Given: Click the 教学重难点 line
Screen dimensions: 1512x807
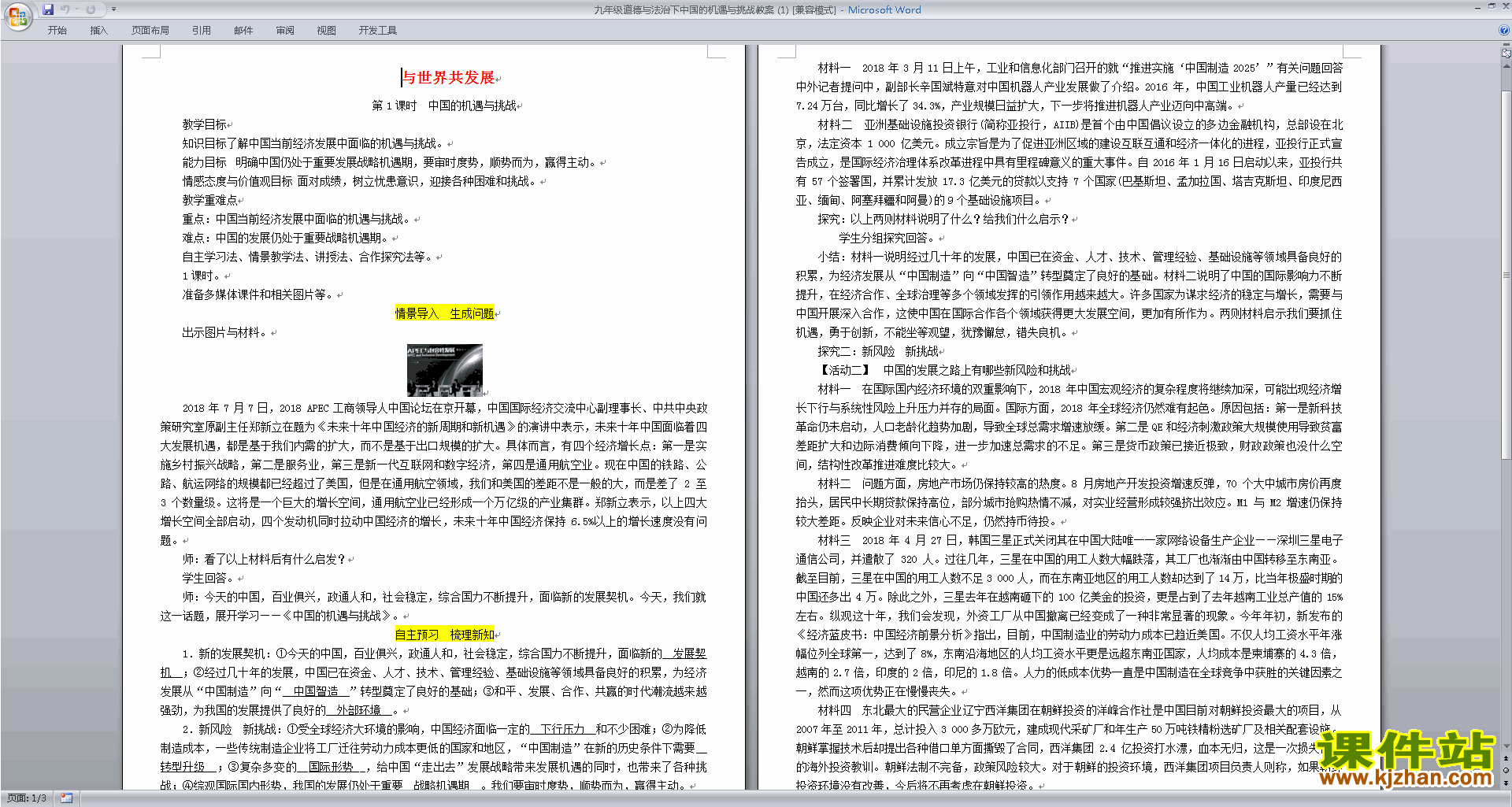Looking at the screenshot, I should click(x=210, y=200).
